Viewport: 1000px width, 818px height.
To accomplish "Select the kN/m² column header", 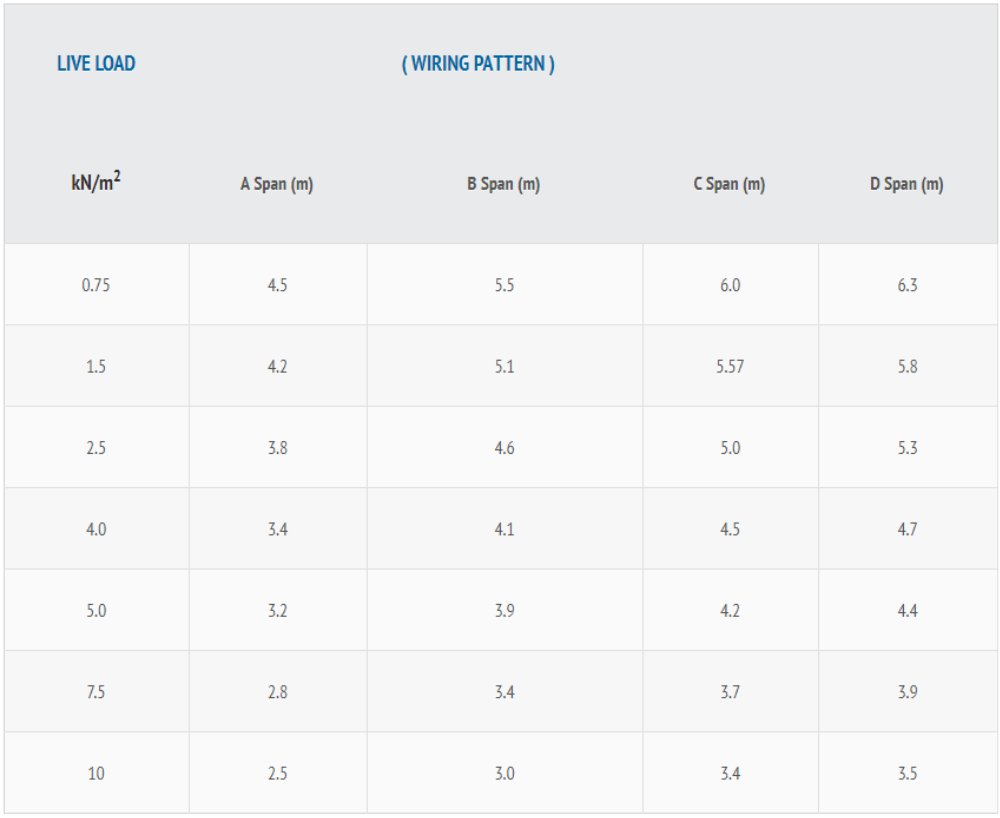I will click(96, 182).
